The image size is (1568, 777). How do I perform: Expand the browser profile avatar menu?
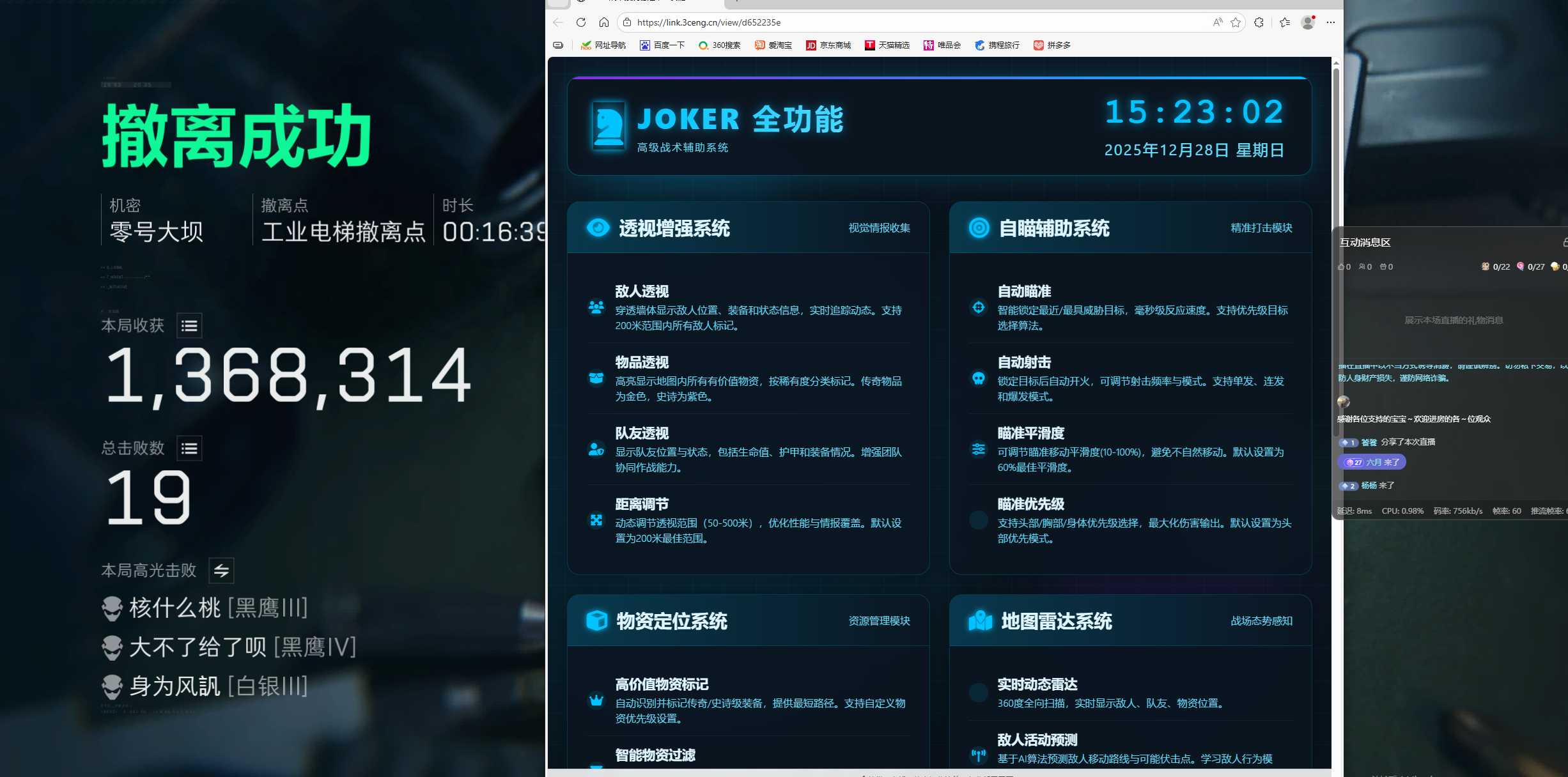[x=1307, y=22]
